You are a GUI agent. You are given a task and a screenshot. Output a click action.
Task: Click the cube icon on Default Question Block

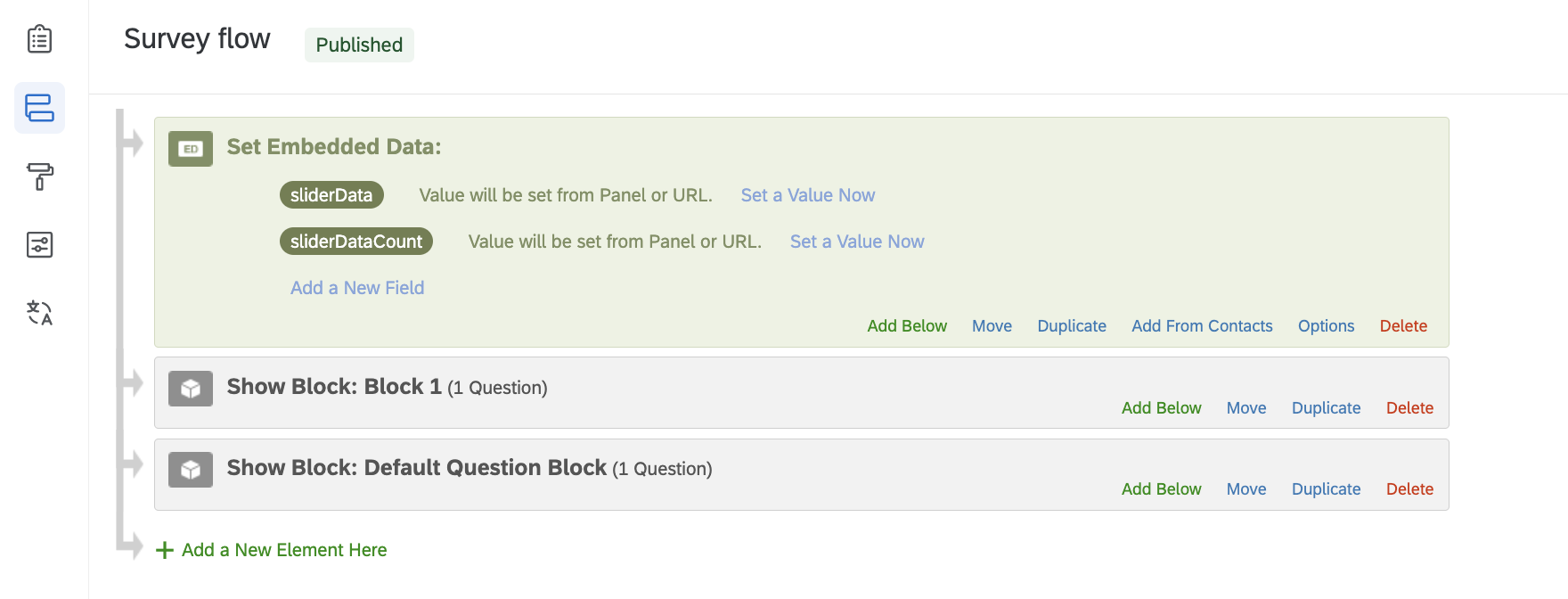pos(190,469)
